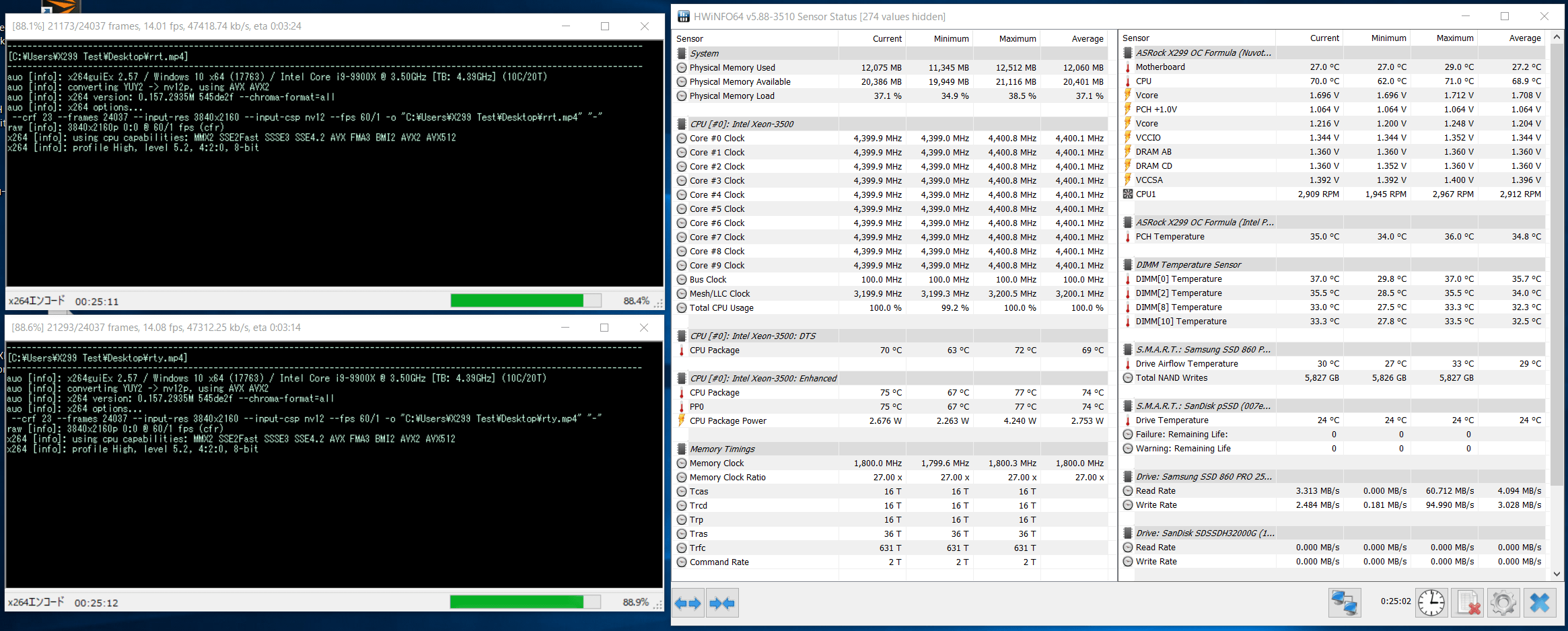This screenshot has width=1568, height=631.
Task: Click 88.4% progress text in rrt.mp4 window
Action: tap(636, 301)
